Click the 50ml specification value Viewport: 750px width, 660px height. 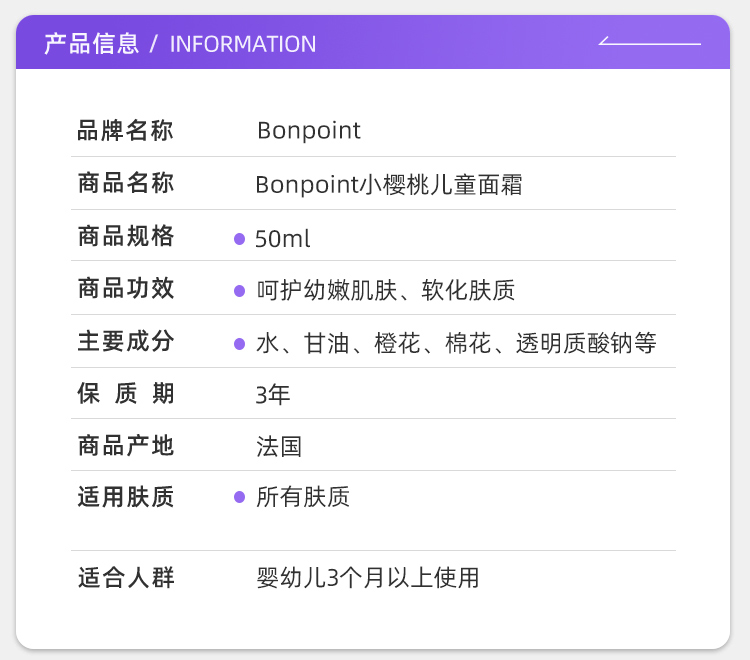pos(283,239)
